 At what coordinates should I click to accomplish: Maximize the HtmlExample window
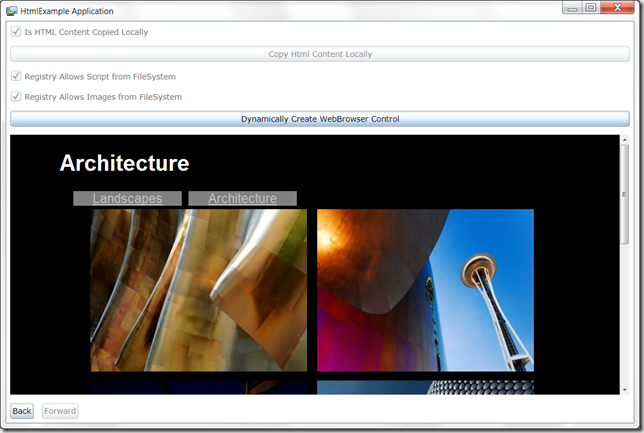(x=591, y=8)
